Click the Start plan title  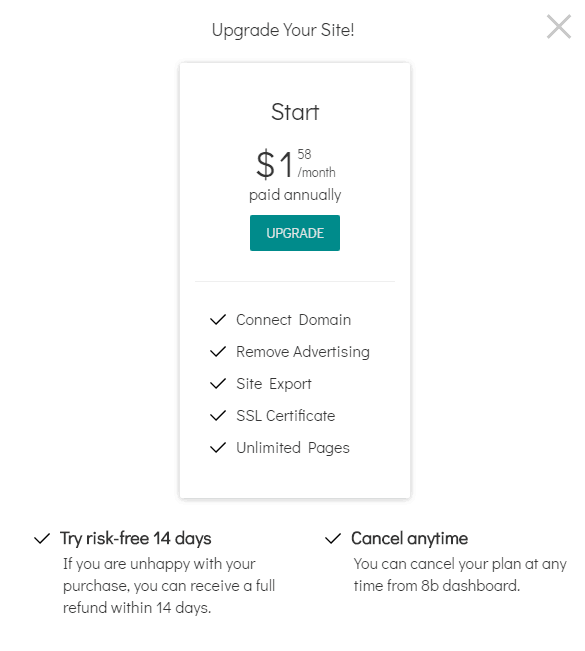(x=295, y=112)
